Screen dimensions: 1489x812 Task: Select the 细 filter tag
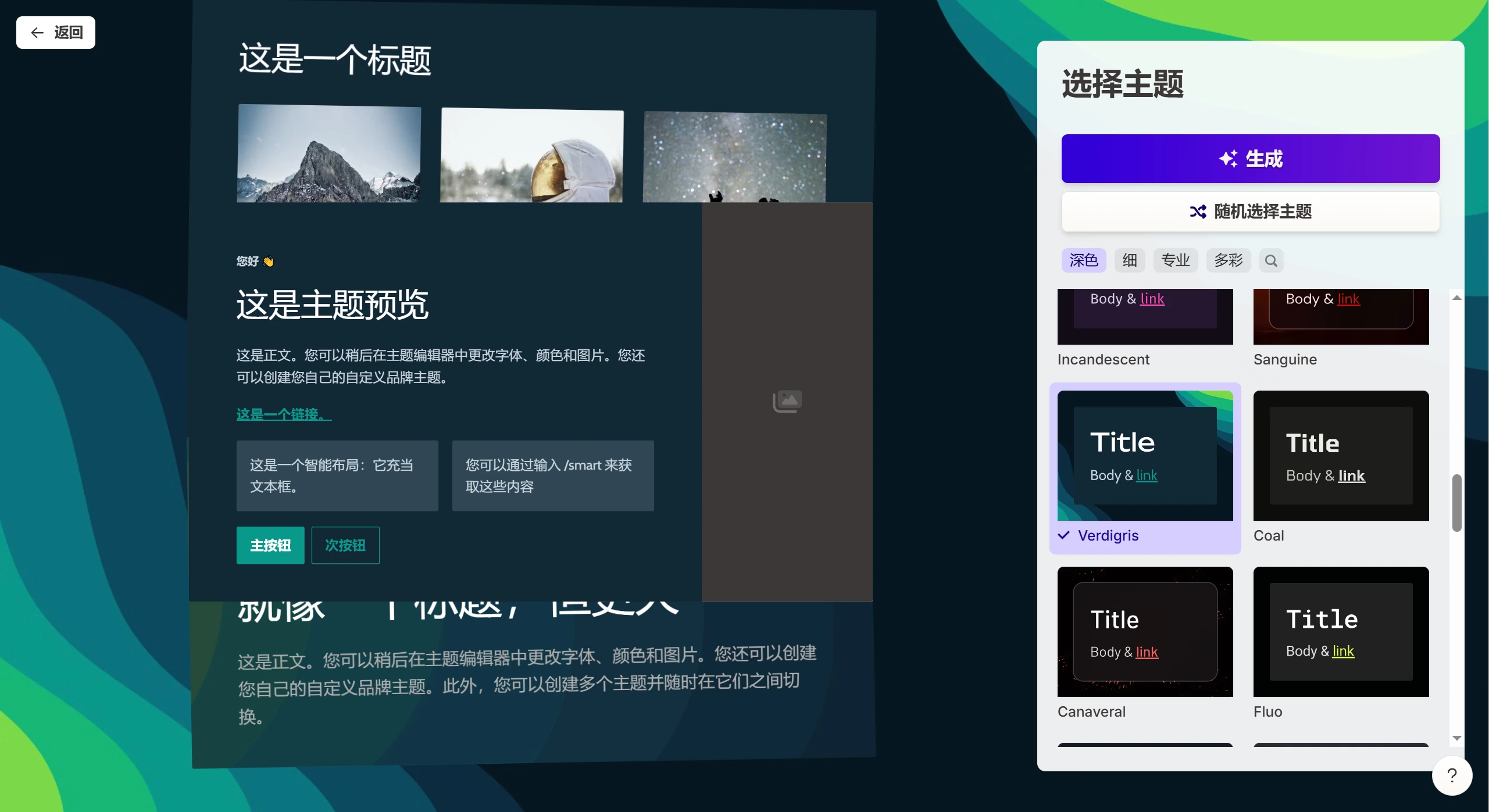coord(1130,260)
